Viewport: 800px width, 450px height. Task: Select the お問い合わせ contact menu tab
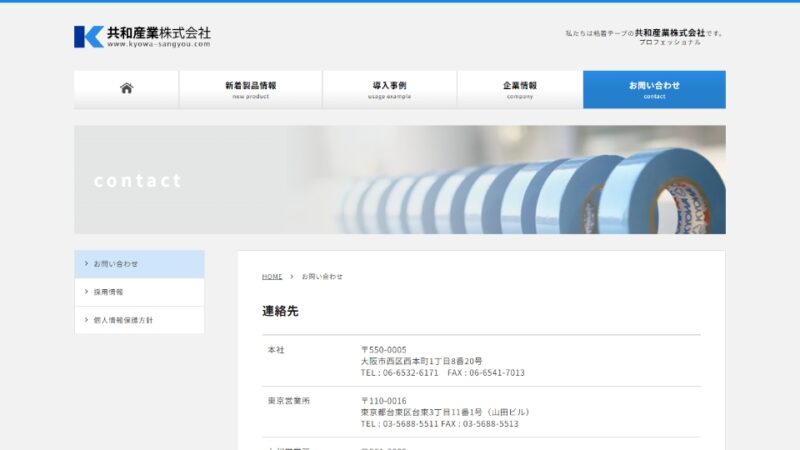654,89
